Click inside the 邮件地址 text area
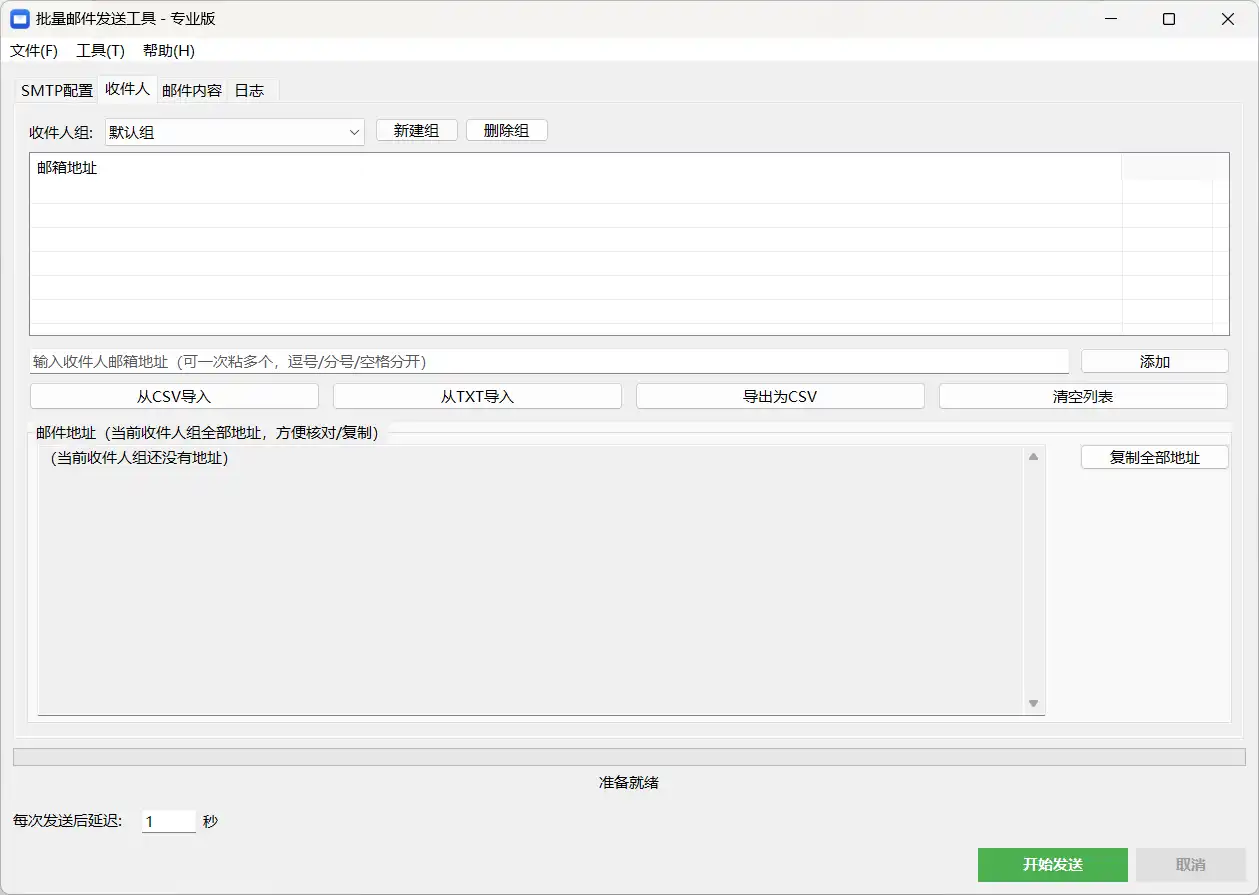This screenshot has height=895, width=1259. (x=531, y=580)
